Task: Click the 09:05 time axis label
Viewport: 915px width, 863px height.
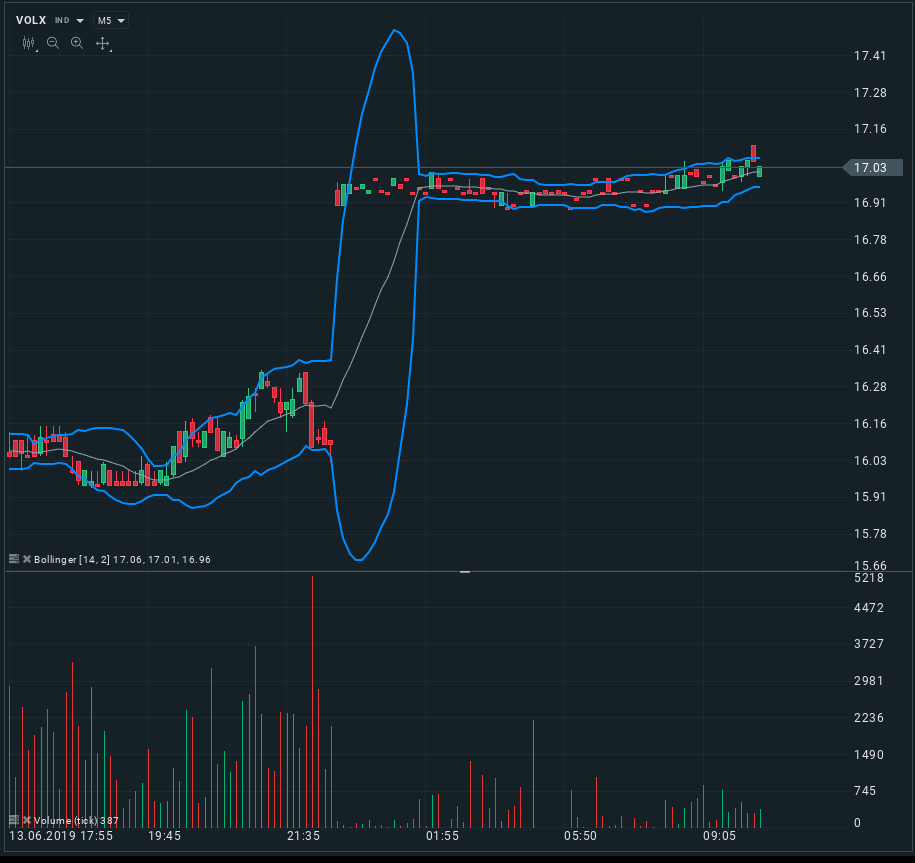Action: tap(720, 836)
